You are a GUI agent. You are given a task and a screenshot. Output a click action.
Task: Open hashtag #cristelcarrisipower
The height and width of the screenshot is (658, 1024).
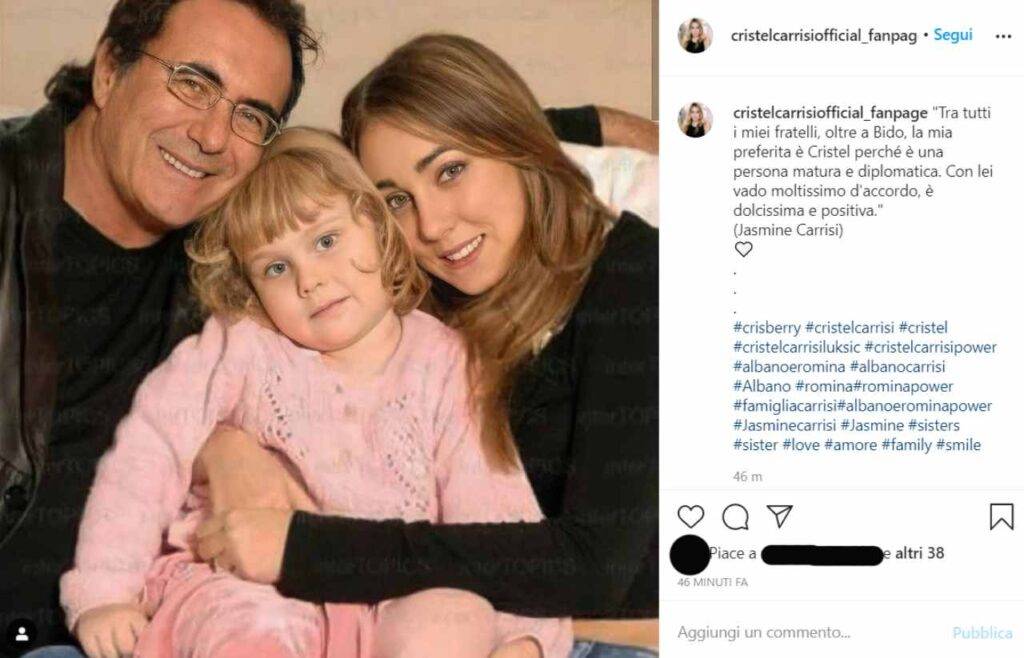point(931,347)
